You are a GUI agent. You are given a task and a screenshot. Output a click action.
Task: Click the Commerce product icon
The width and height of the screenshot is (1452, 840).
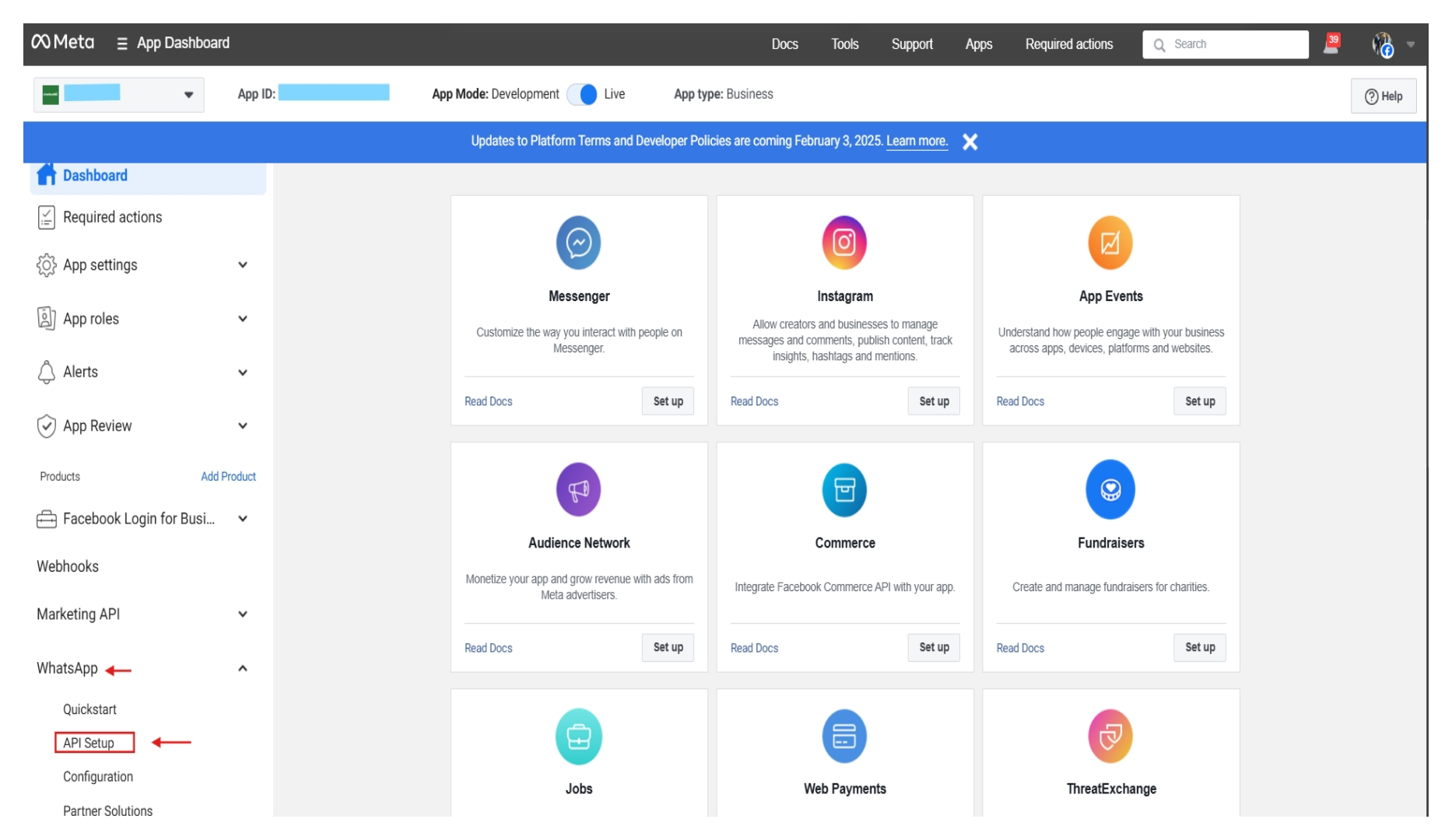(x=844, y=489)
